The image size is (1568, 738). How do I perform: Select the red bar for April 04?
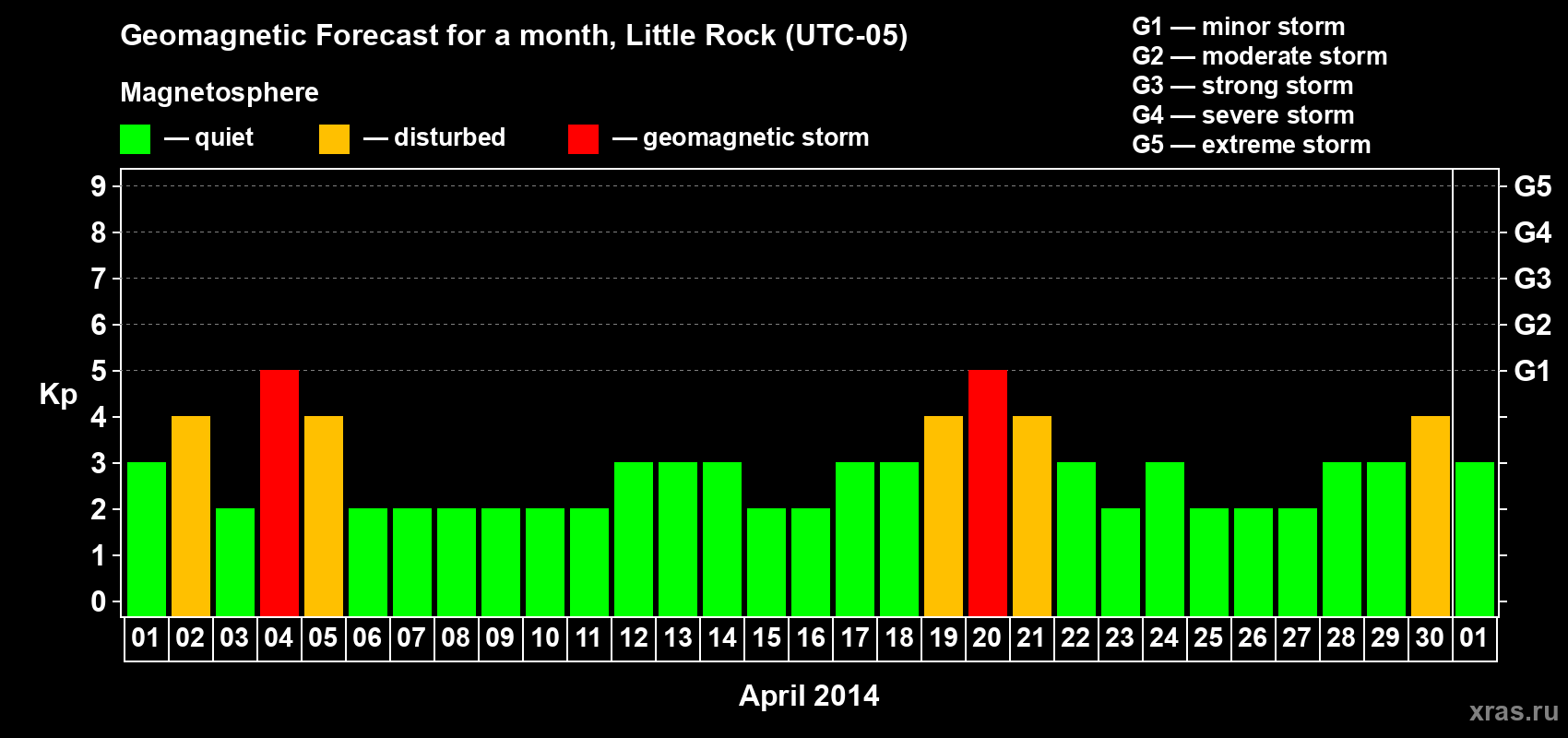coord(279,494)
